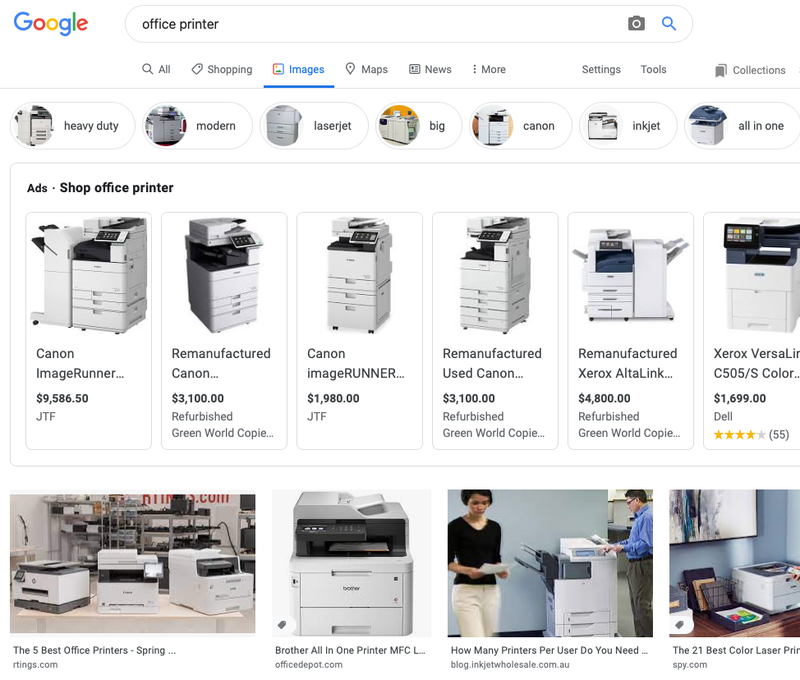The width and height of the screenshot is (800, 680).
Task: Click the product tag icon on Brother printer image
Action: tap(282, 624)
